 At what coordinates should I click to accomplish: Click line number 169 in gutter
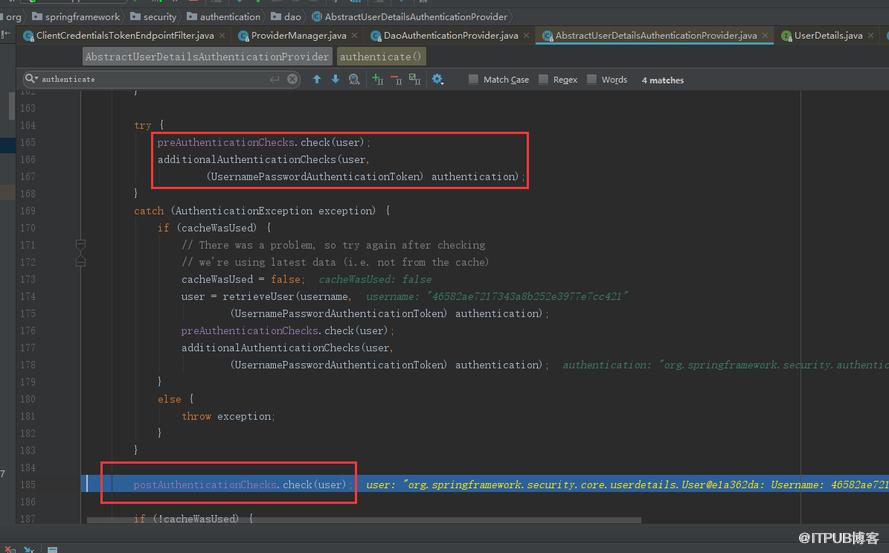click(x=27, y=210)
